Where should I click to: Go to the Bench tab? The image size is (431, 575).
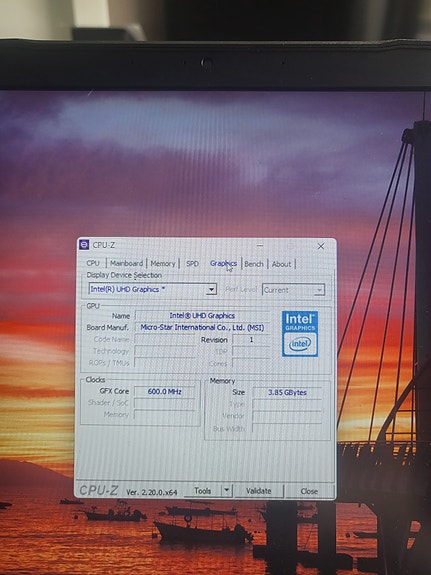tap(254, 264)
